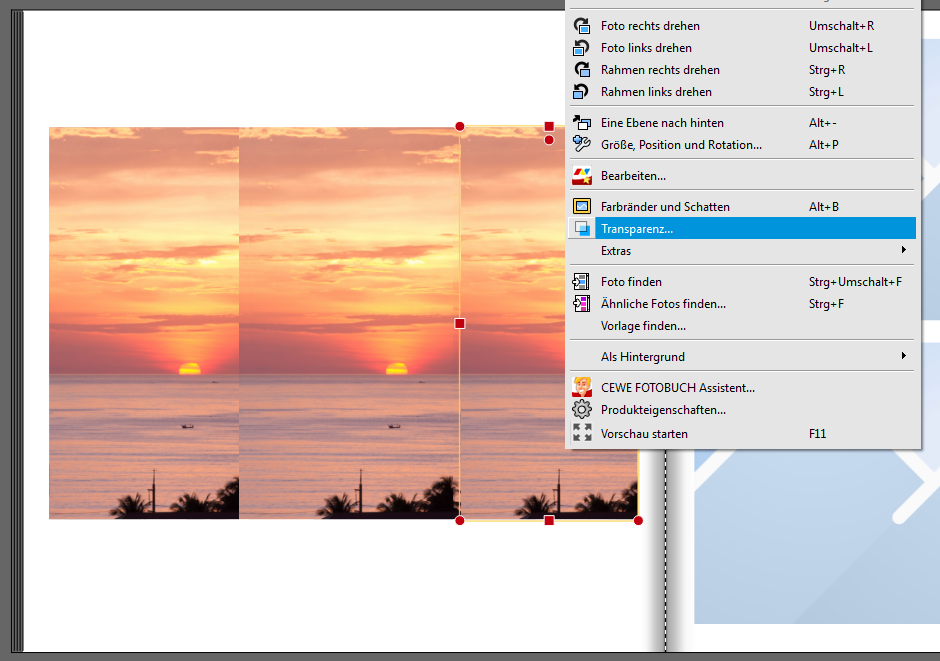
Task: Click the send layer backward icon
Action: [x=581, y=123]
